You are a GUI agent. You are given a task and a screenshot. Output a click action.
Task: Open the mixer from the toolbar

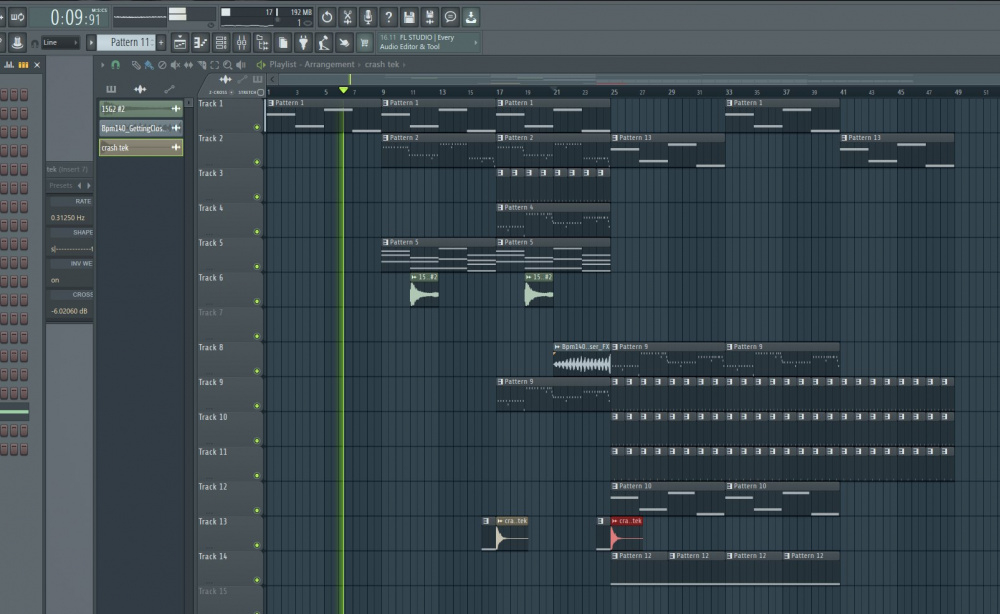[242, 43]
